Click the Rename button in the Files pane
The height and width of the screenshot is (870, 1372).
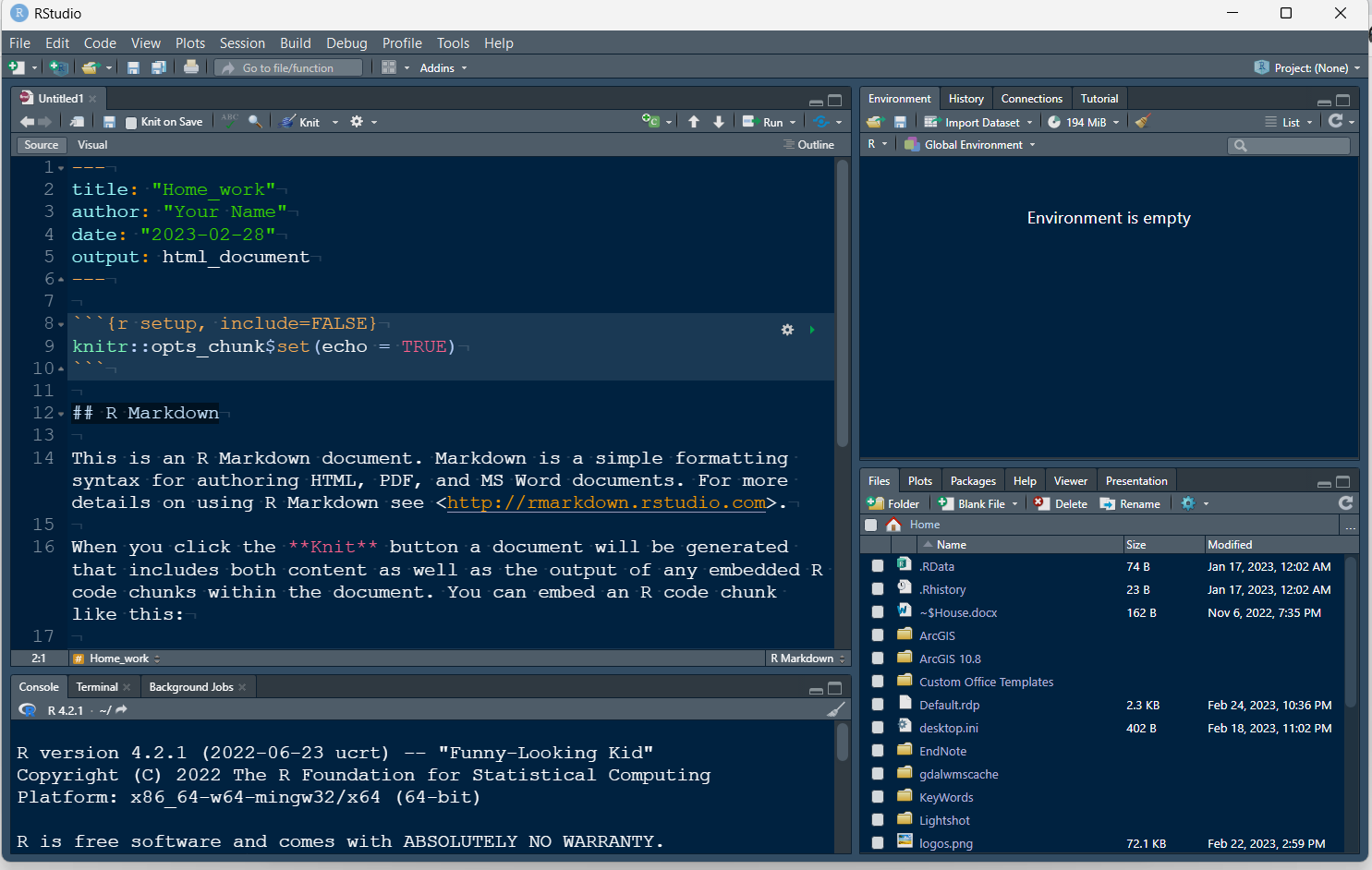click(1130, 504)
